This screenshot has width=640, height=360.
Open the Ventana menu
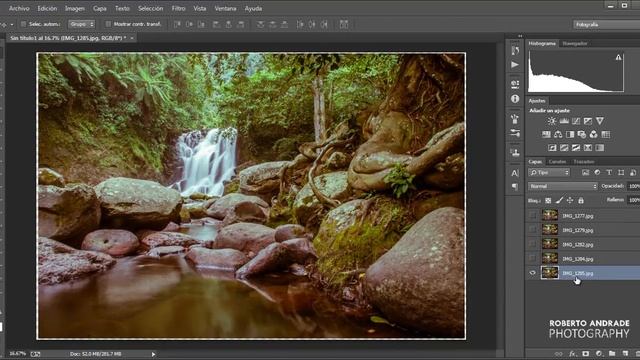point(225,8)
